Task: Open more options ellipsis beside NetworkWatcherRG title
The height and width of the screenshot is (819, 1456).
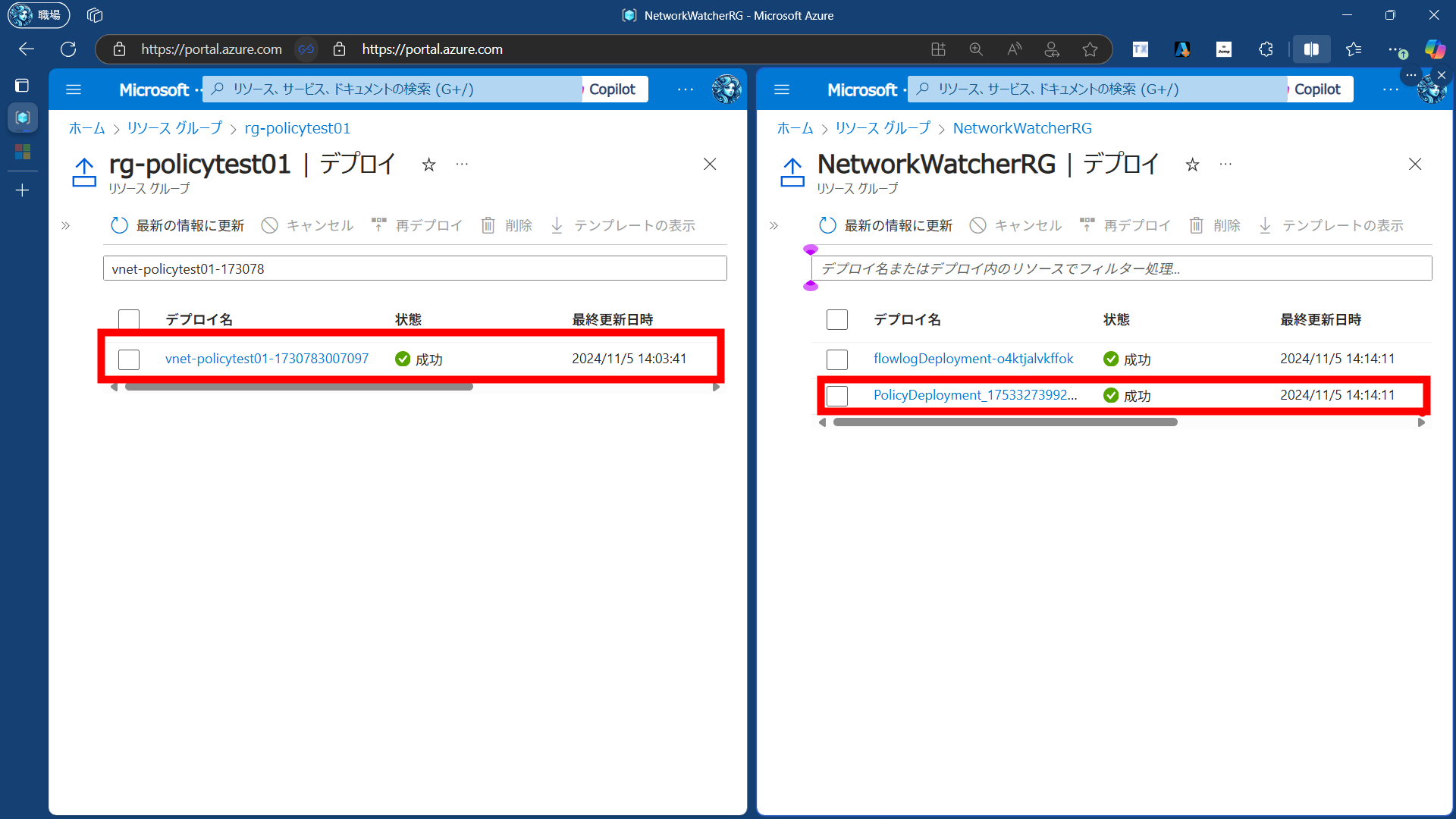Action: click(x=1225, y=165)
